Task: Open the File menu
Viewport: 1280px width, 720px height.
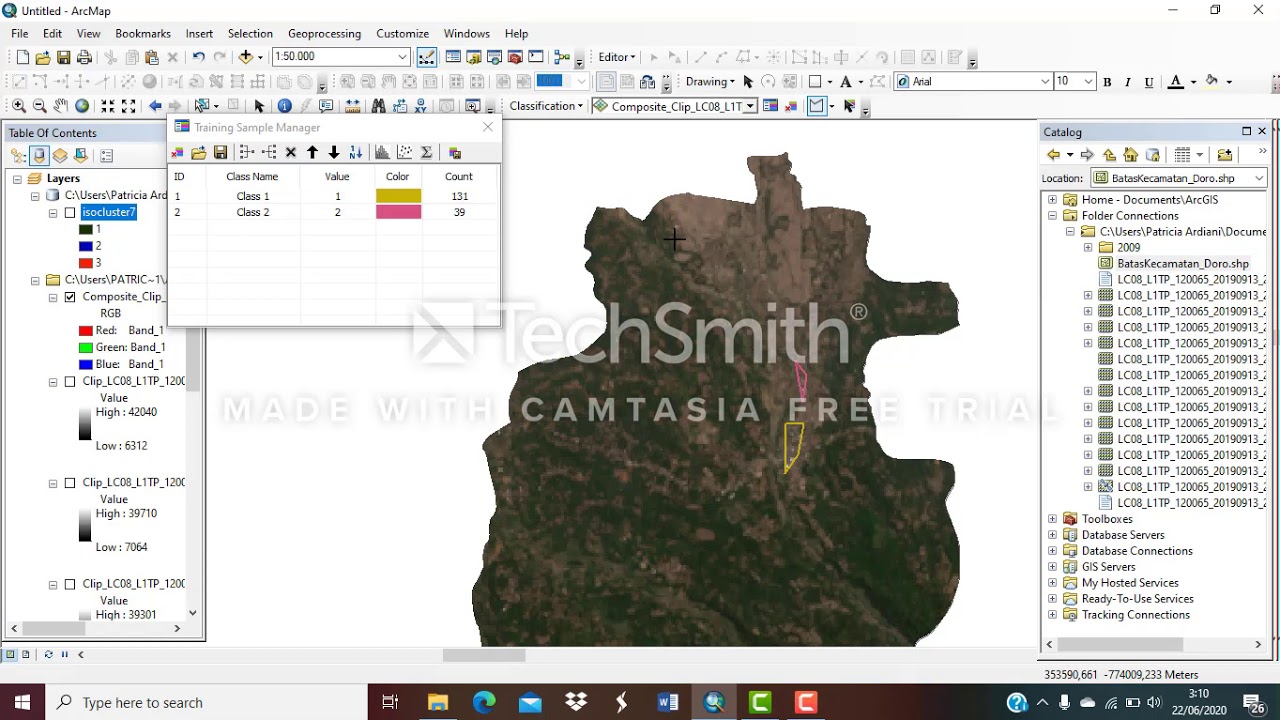Action: (20, 33)
